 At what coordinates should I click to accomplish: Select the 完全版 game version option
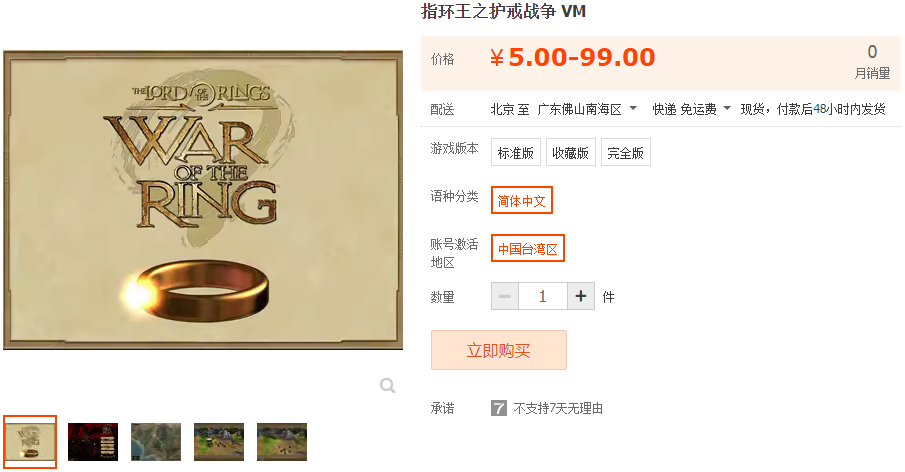(x=626, y=152)
